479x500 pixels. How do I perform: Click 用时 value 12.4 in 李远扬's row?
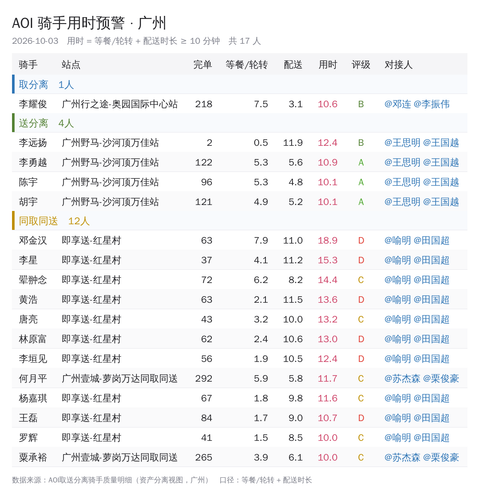click(327, 143)
